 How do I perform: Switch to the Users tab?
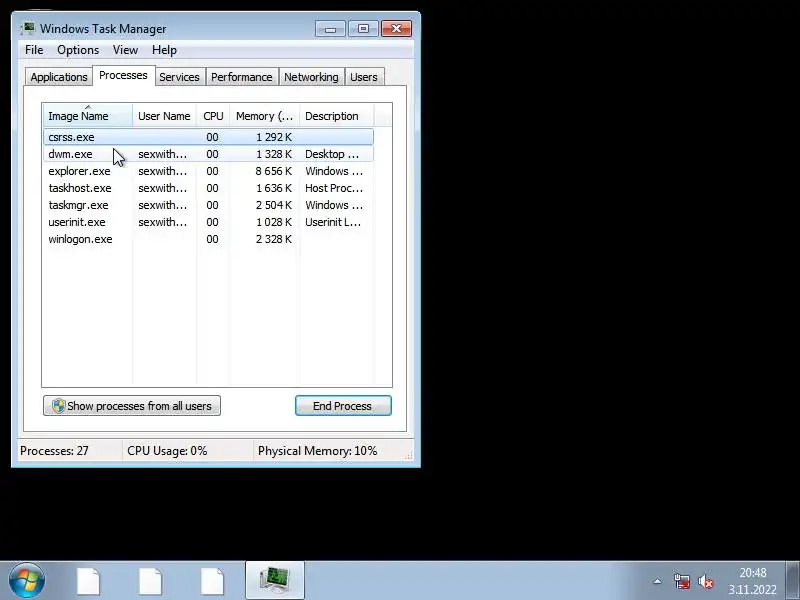point(364,77)
